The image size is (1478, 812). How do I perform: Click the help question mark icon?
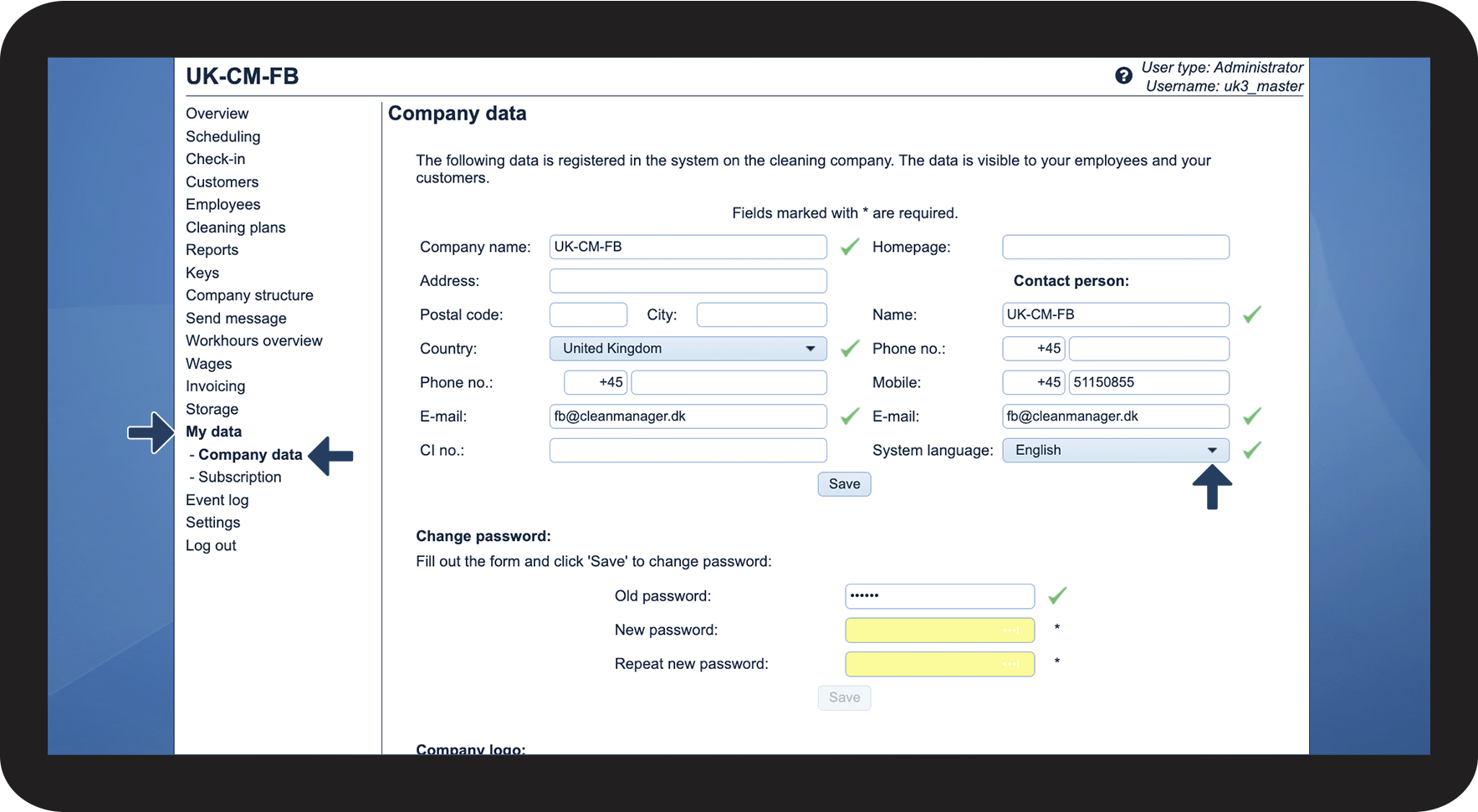coord(1123,76)
